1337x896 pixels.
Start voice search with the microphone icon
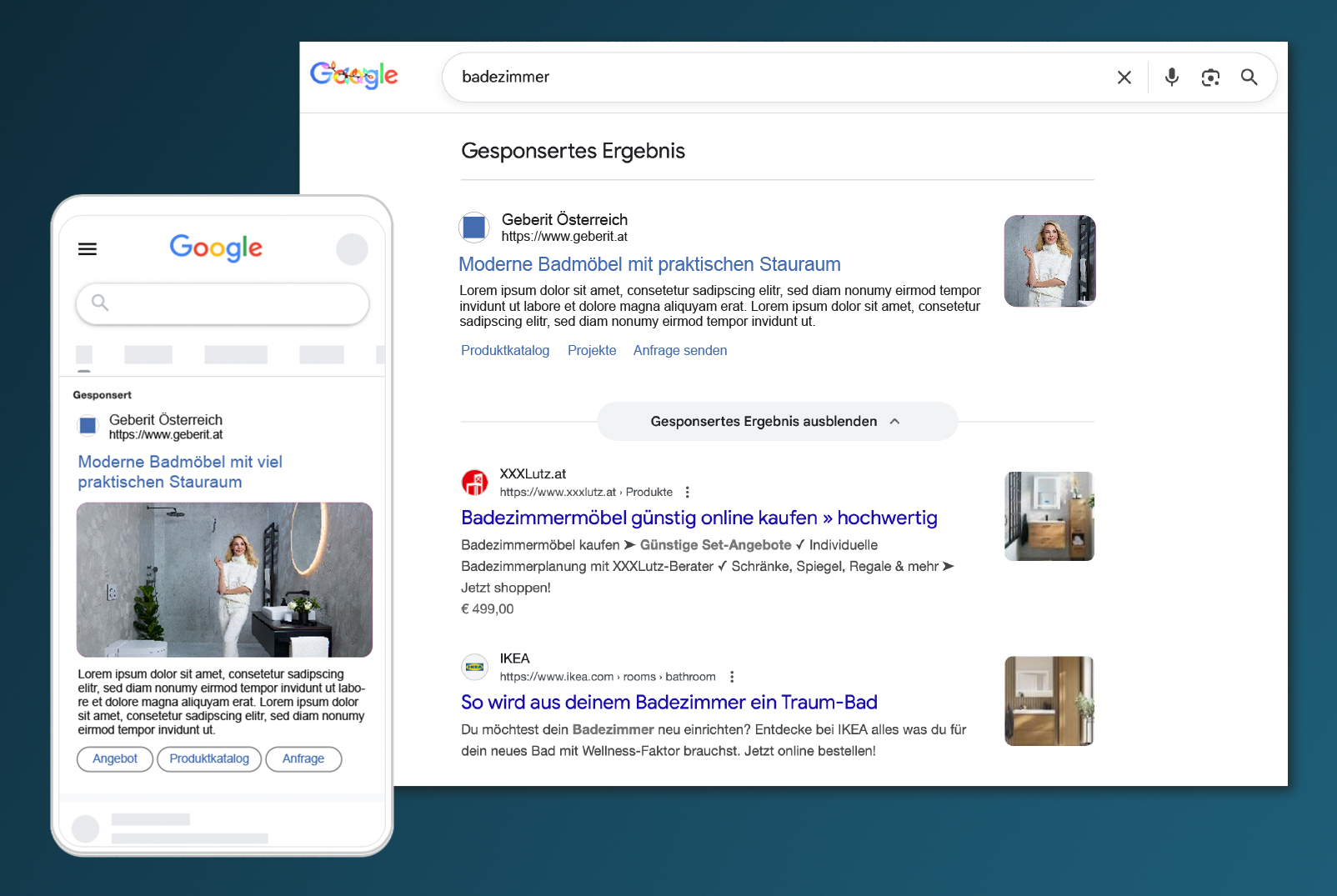tap(1172, 78)
